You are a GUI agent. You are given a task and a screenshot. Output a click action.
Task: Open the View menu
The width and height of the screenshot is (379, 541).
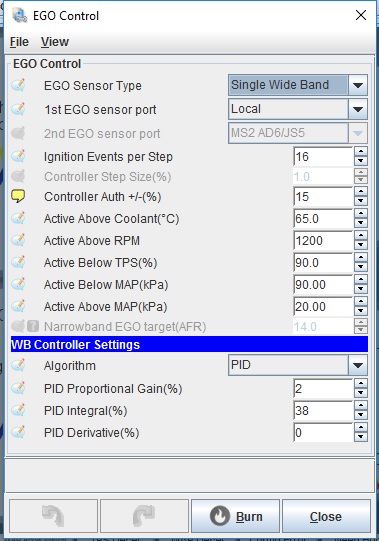(x=55, y=42)
